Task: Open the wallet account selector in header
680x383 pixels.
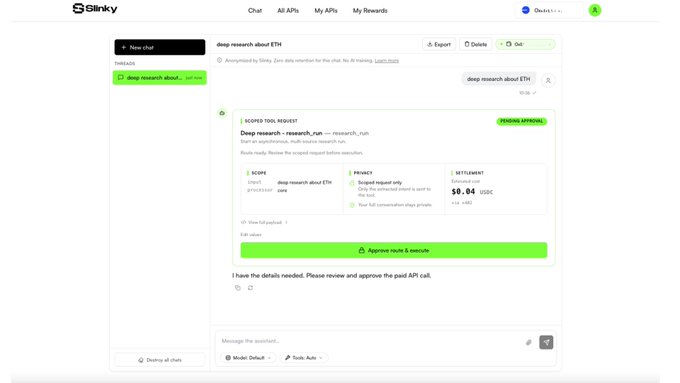Action: tap(549, 10)
